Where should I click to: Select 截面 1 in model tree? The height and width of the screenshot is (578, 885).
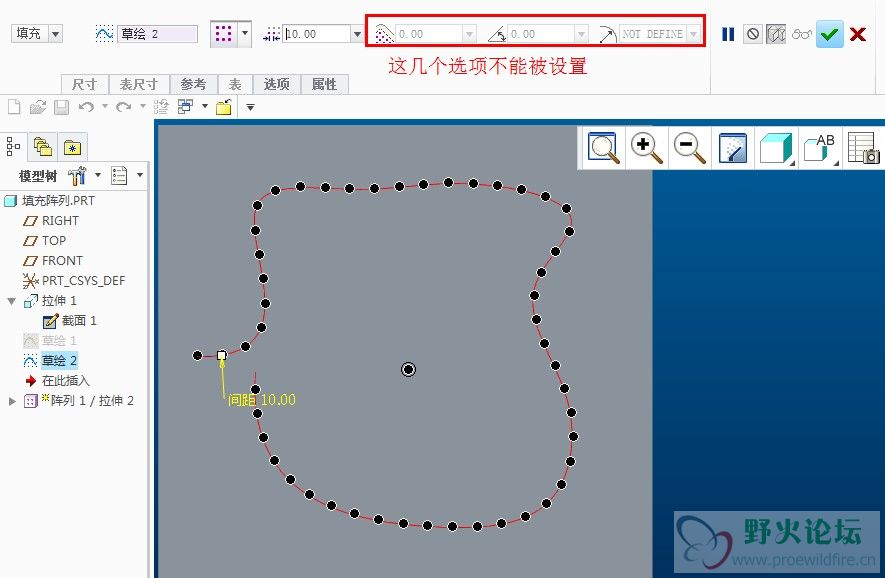tap(70, 321)
